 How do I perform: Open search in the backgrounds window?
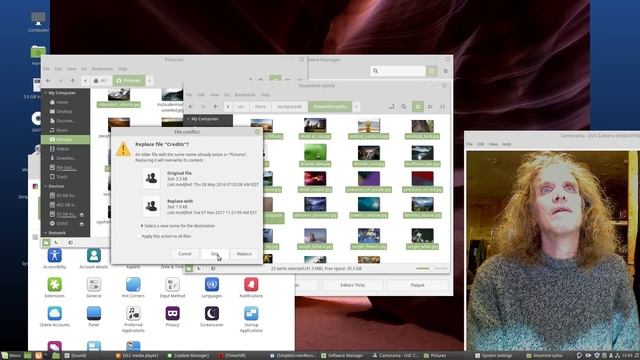pos(404,107)
